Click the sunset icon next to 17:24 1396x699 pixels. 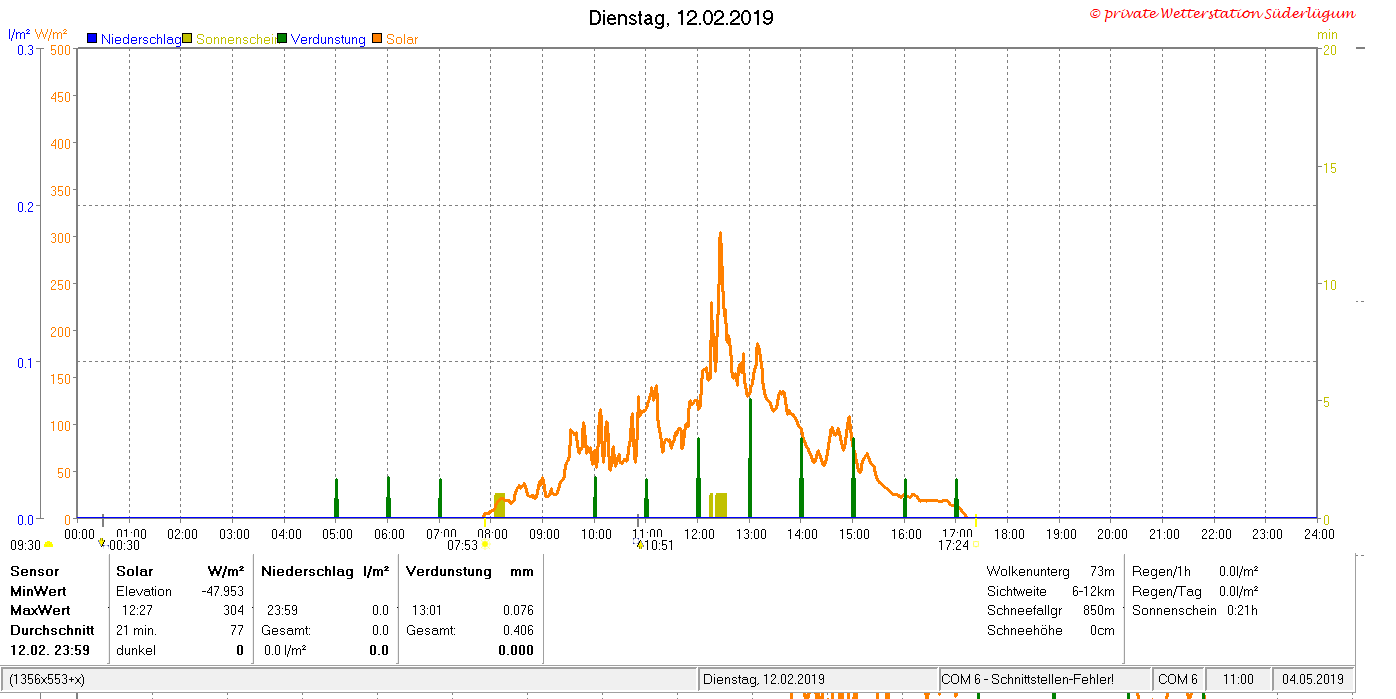point(977,545)
